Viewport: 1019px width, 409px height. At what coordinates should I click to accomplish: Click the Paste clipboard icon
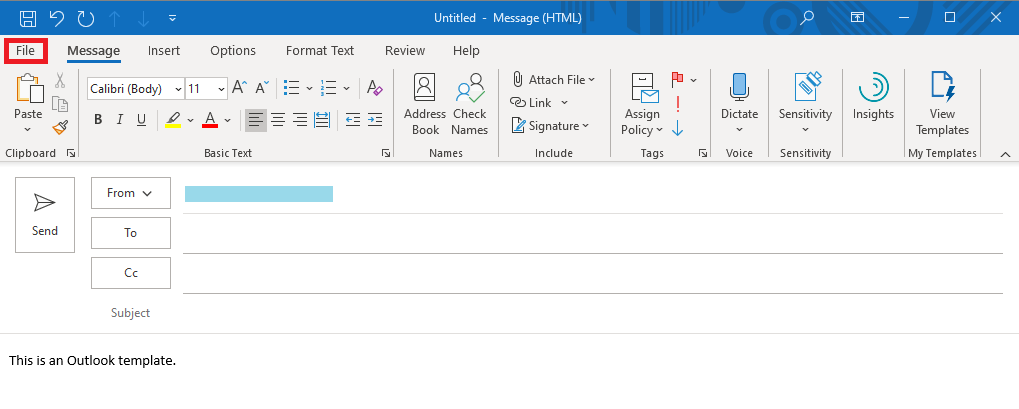(29, 90)
